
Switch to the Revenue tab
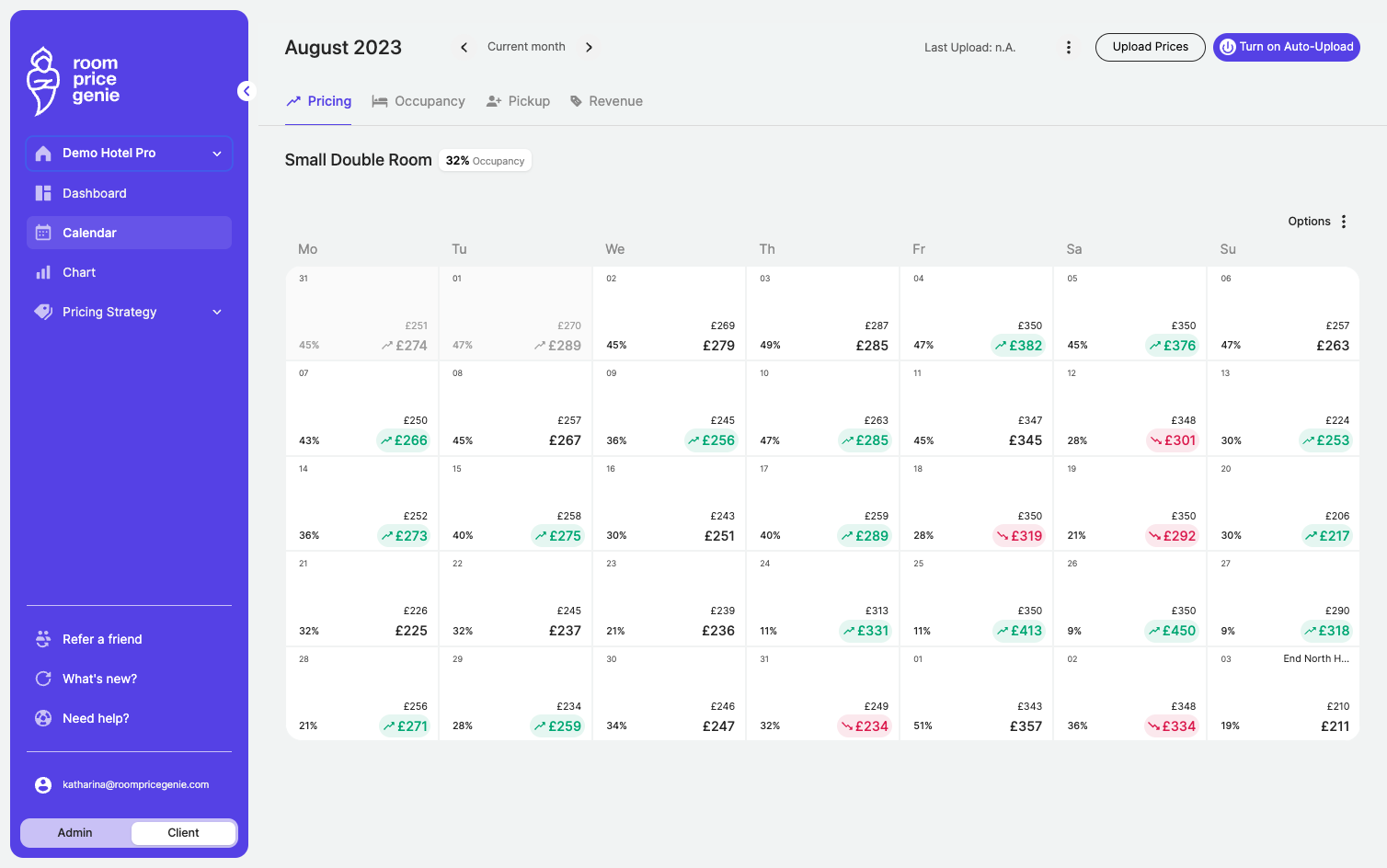tap(606, 101)
